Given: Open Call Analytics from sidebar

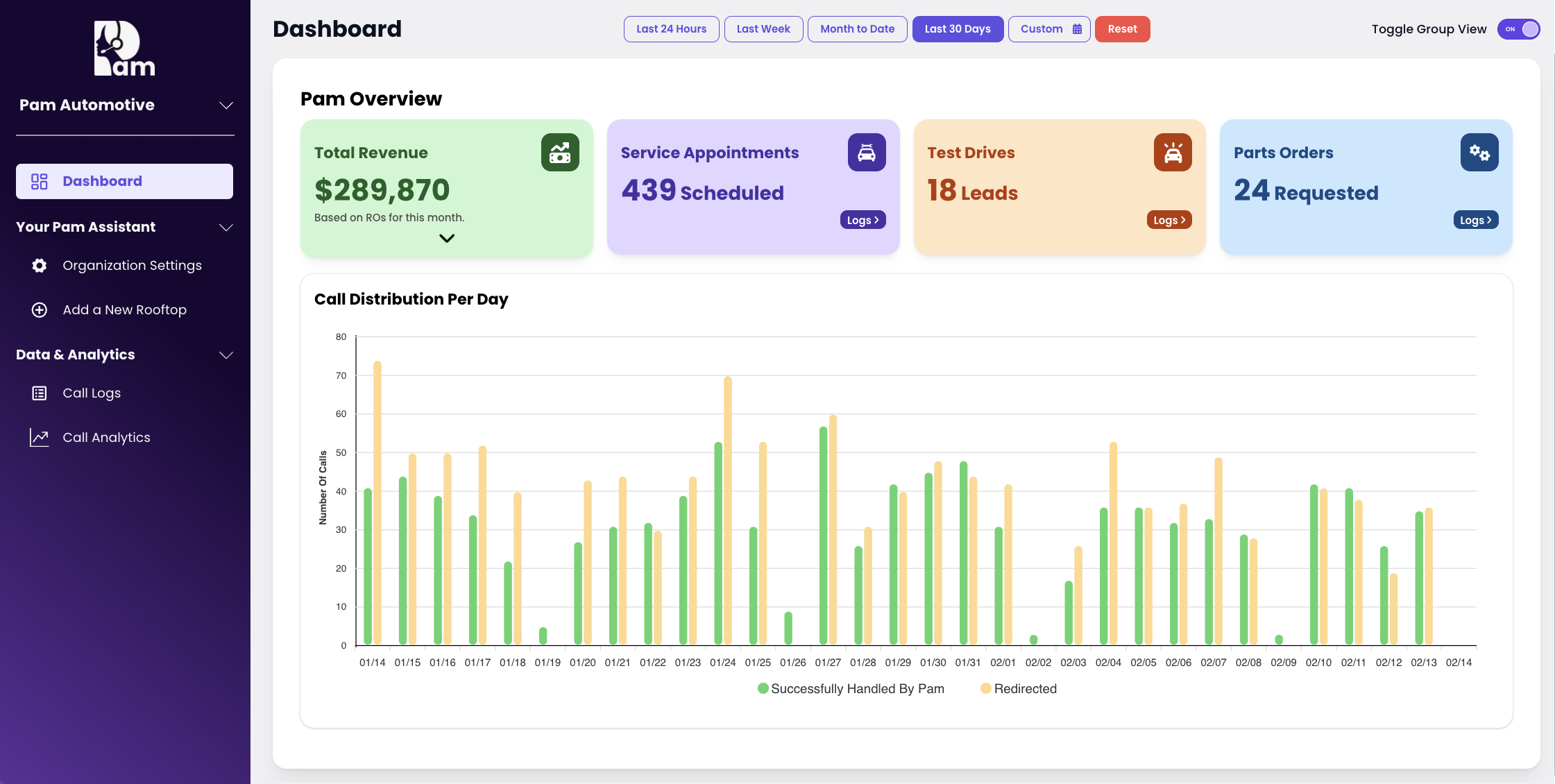Looking at the screenshot, I should [x=106, y=437].
